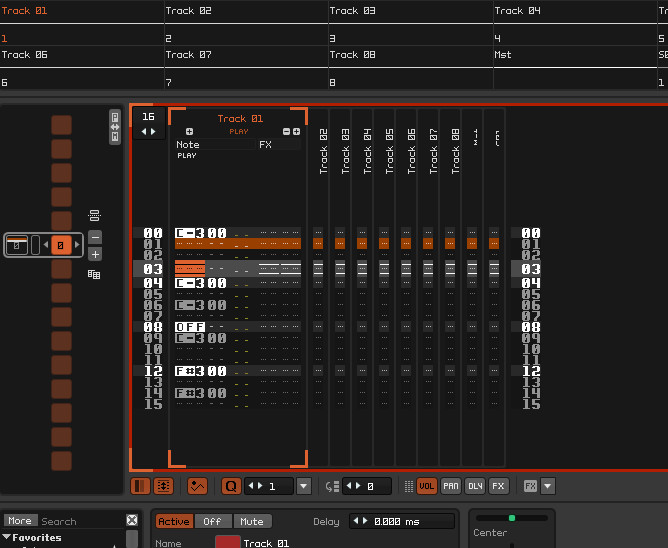This screenshot has width=668, height=548.
Task: Toggle the VOL column button
Action: [427, 486]
